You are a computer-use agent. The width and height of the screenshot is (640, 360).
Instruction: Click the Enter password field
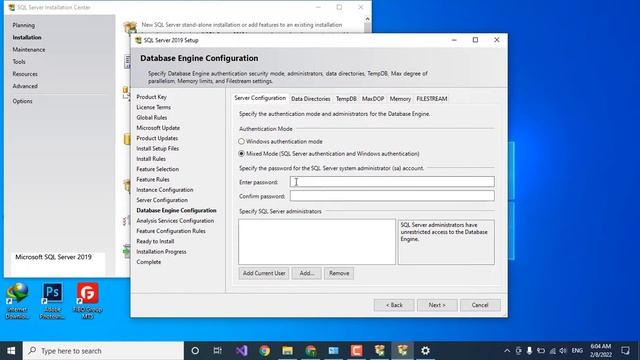(392, 182)
